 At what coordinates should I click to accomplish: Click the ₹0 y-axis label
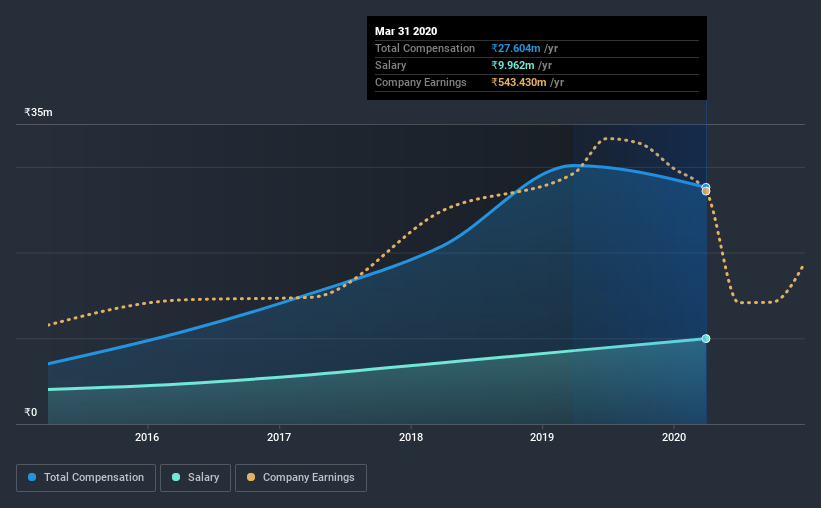tap(31, 412)
